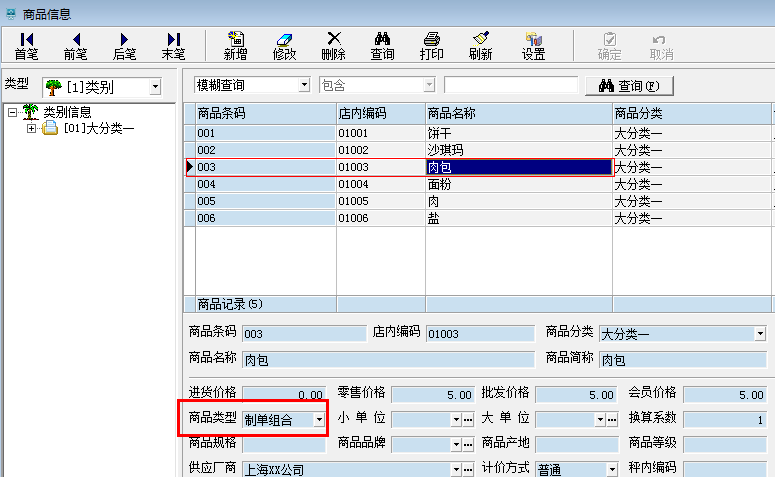Click the 店内编码 field showing 01003

click(480, 334)
